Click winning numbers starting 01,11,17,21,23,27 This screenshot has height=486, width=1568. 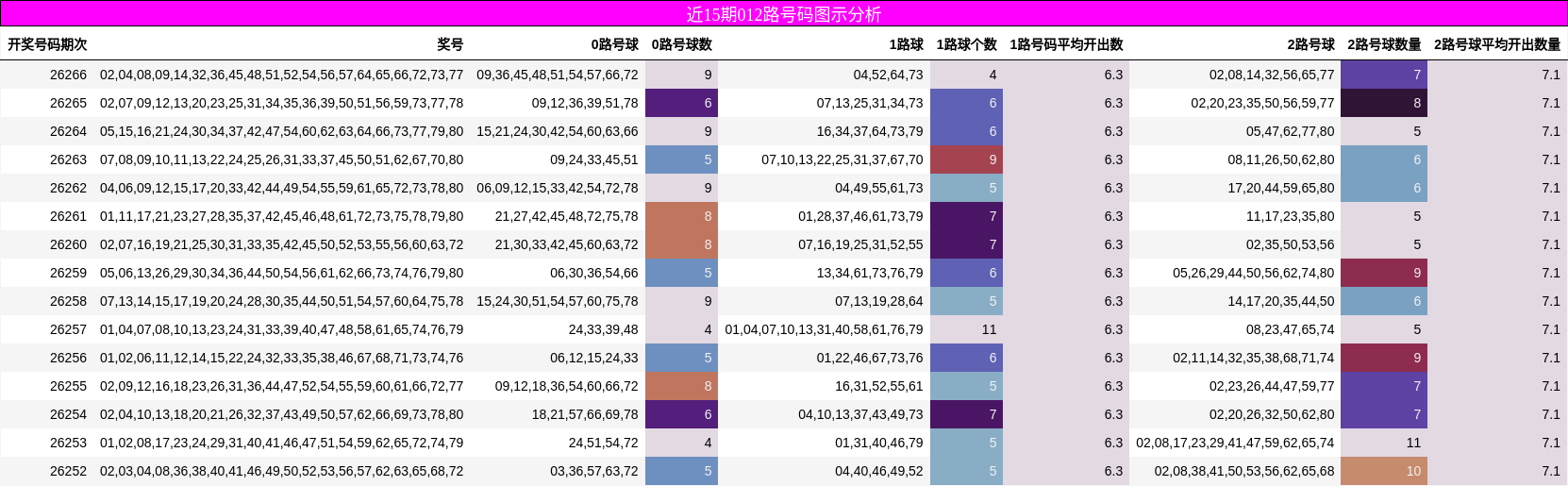[281, 216]
